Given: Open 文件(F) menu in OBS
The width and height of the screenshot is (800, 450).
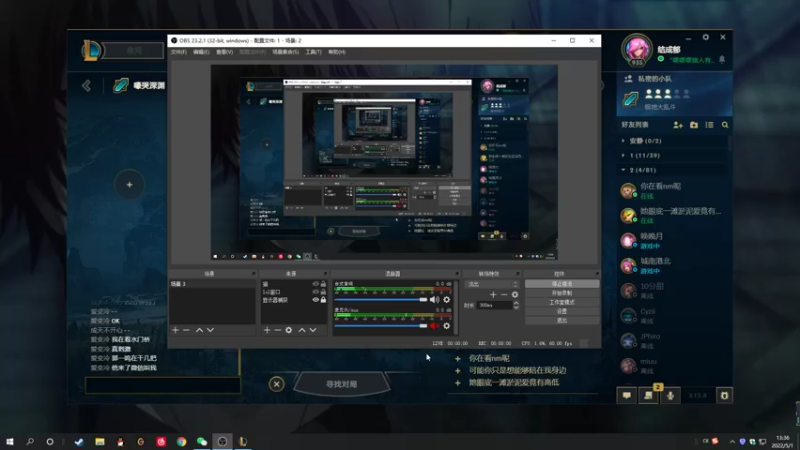Looking at the screenshot, I should (x=179, y=52).
